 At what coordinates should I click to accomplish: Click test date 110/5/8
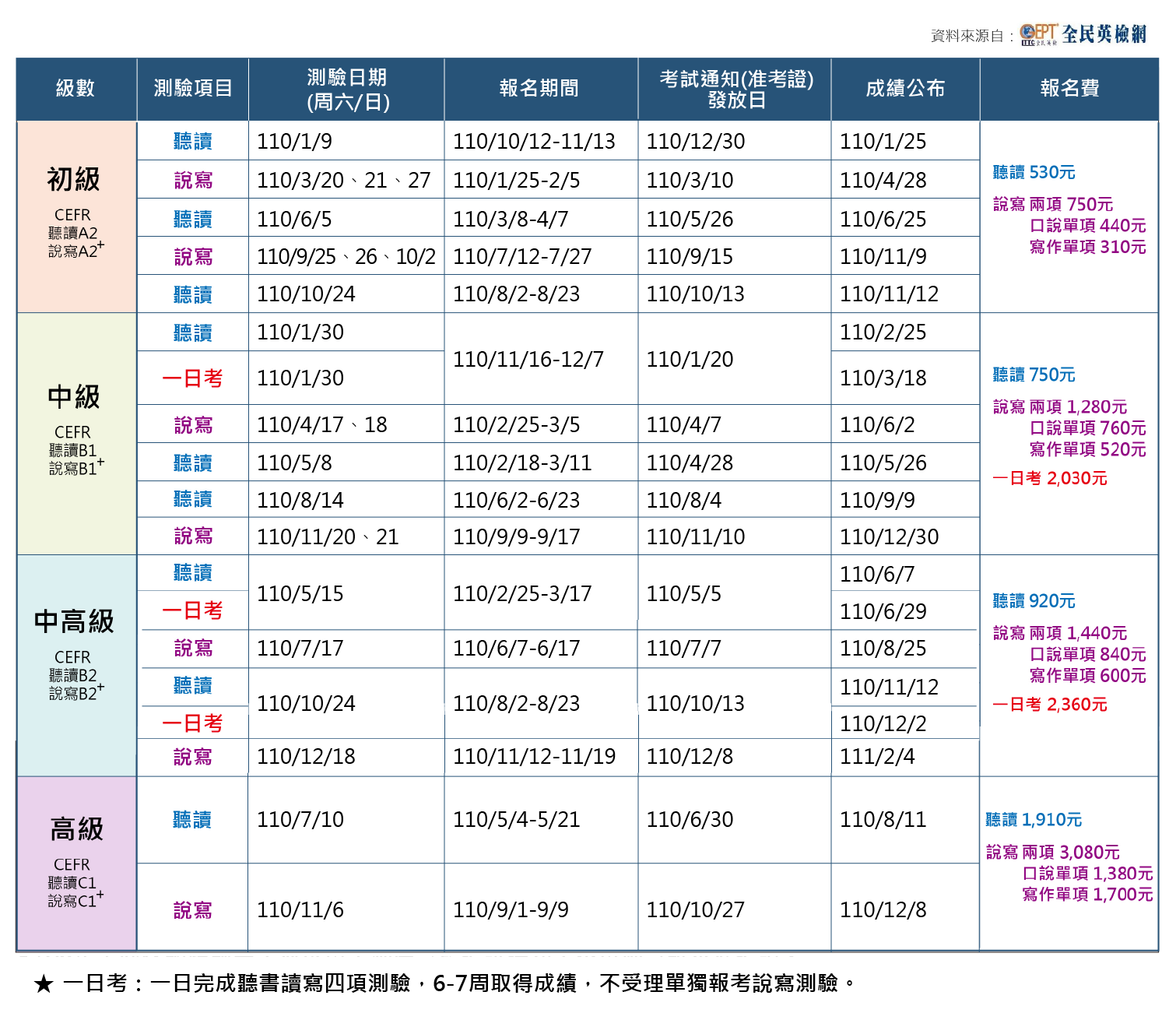point(294,463)
